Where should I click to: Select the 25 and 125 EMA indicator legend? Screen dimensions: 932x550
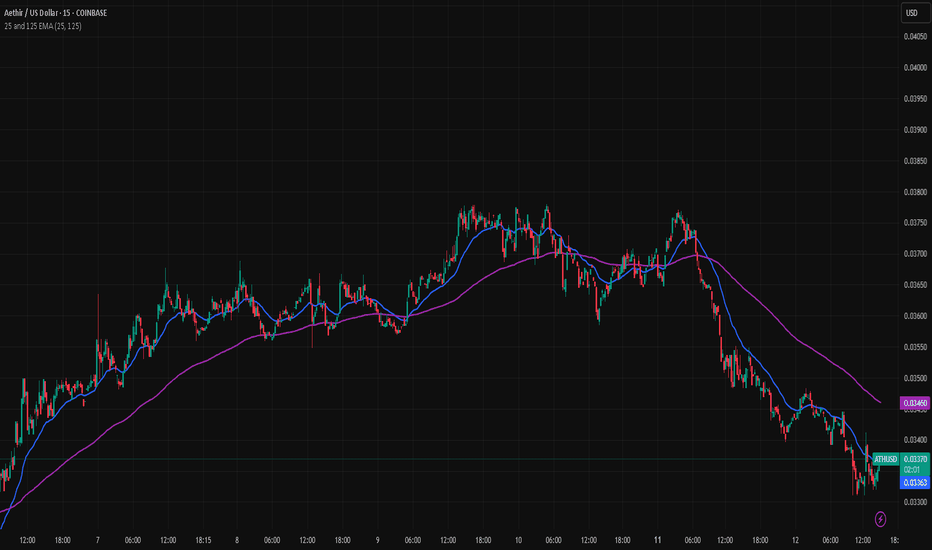(43, 26)
